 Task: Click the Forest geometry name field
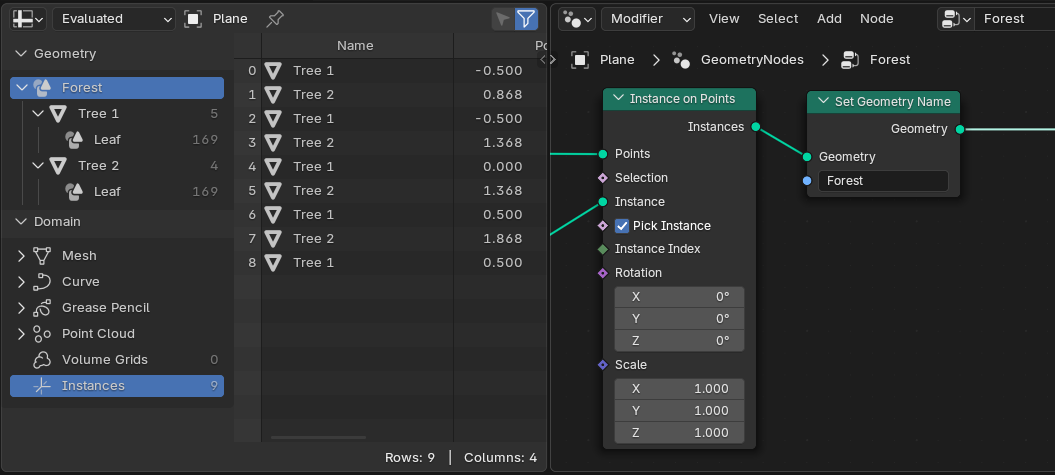coord(882,181)
